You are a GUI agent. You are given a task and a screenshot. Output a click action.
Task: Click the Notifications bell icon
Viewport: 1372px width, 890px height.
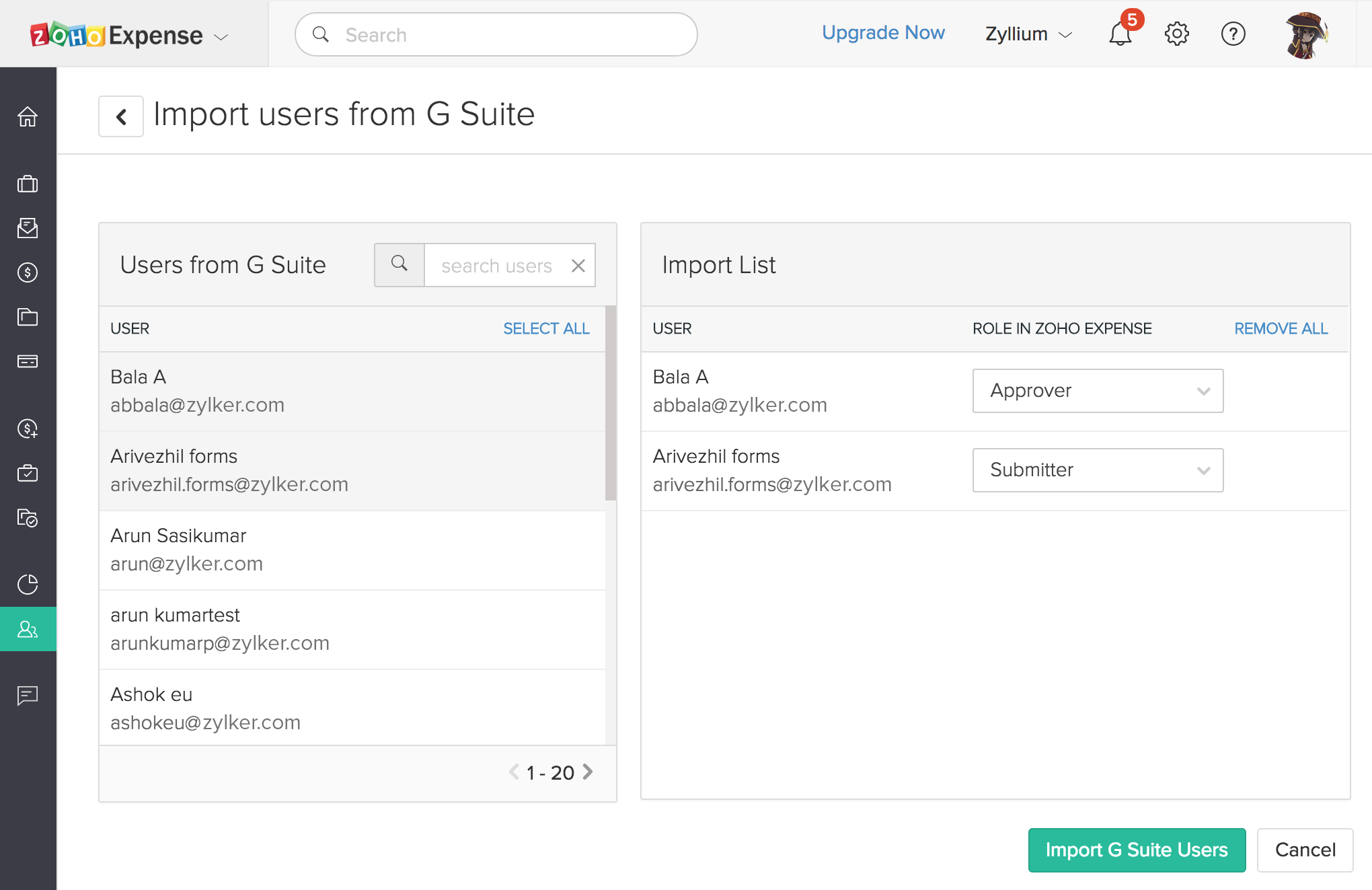click(x=1121, y=35)
